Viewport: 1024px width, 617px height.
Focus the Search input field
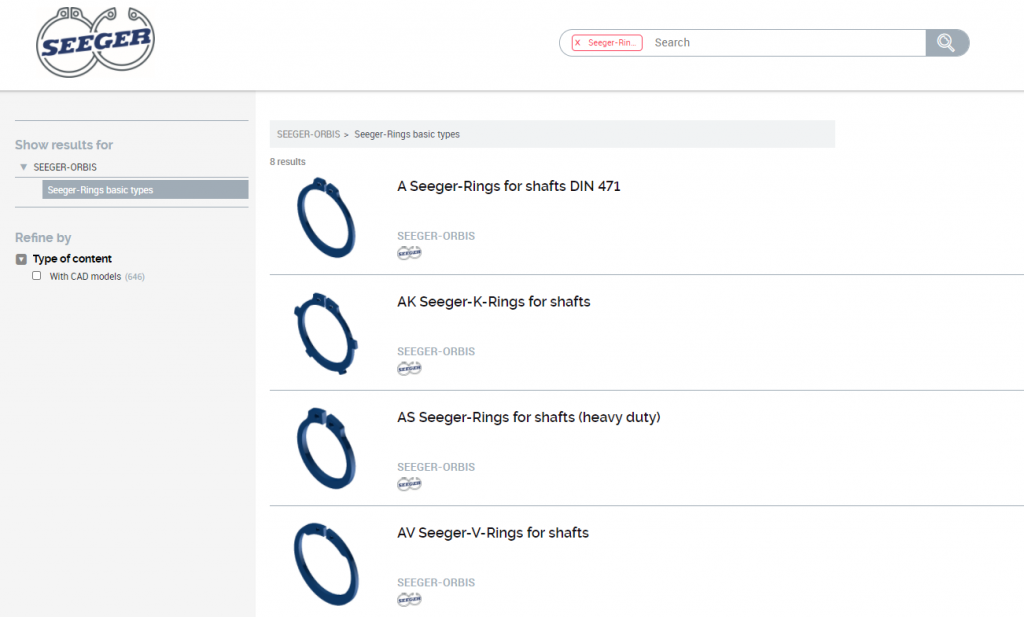point(785,43)
